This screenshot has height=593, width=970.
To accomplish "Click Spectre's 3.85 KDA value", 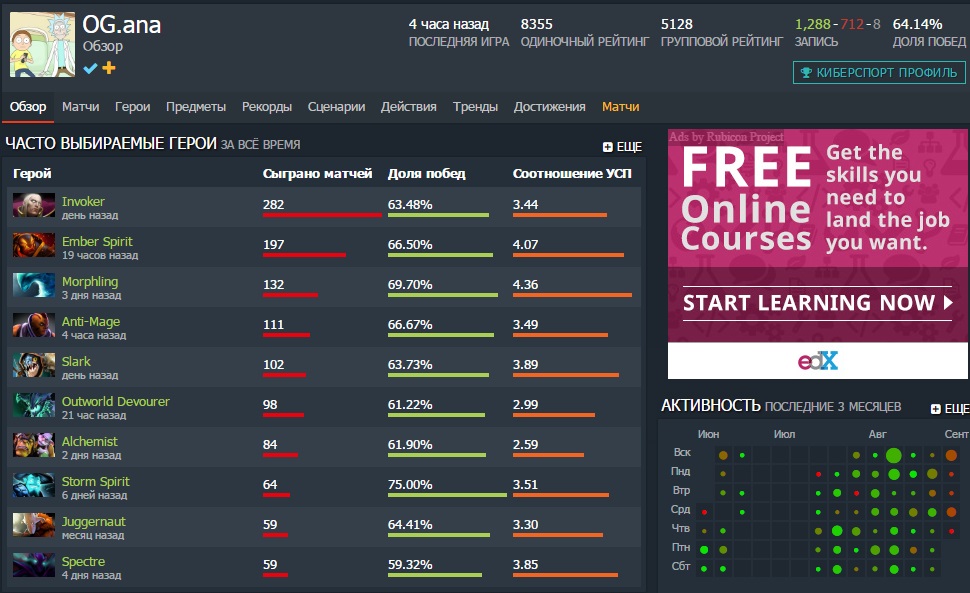I will (525, 565).
